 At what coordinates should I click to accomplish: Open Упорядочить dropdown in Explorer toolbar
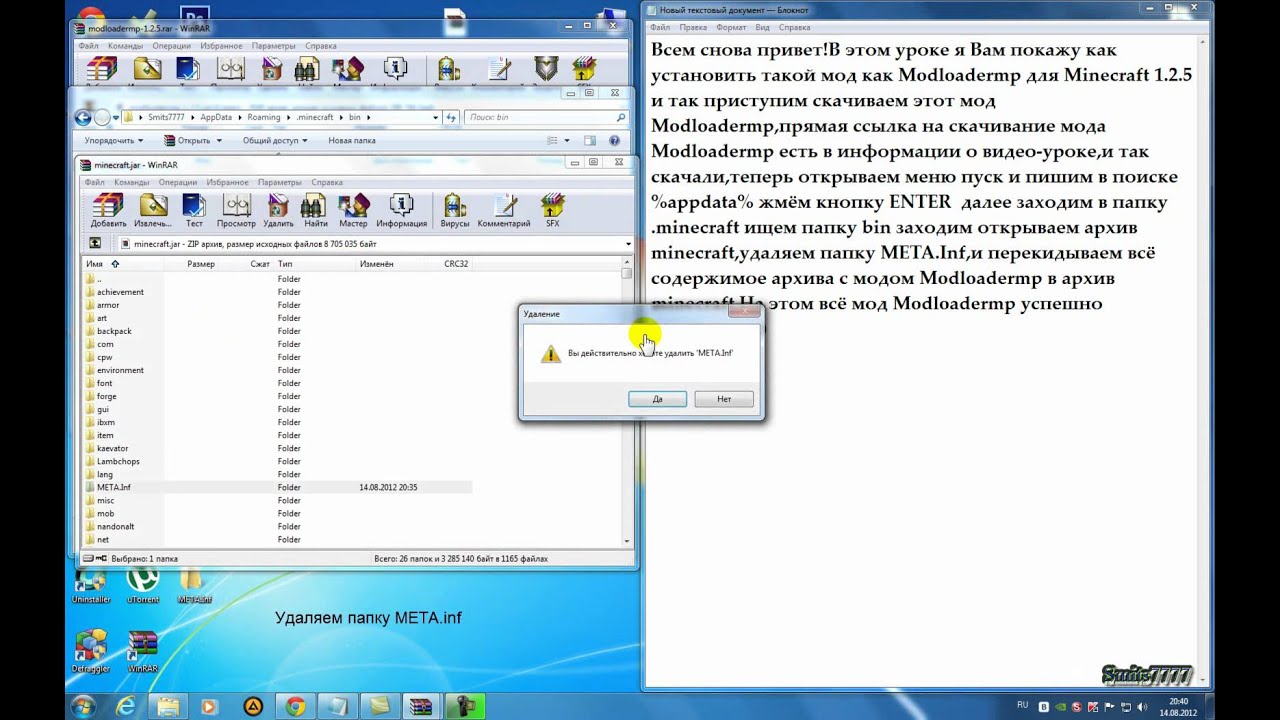(x=114, y=141)
